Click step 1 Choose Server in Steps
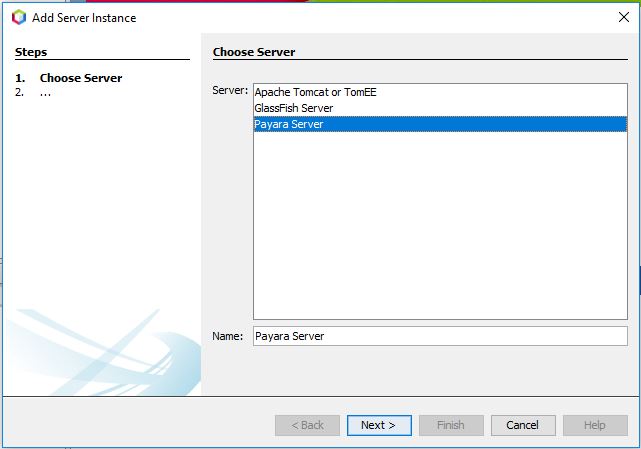Viewport: 641px width, 449px height. [x=81, y=78]
